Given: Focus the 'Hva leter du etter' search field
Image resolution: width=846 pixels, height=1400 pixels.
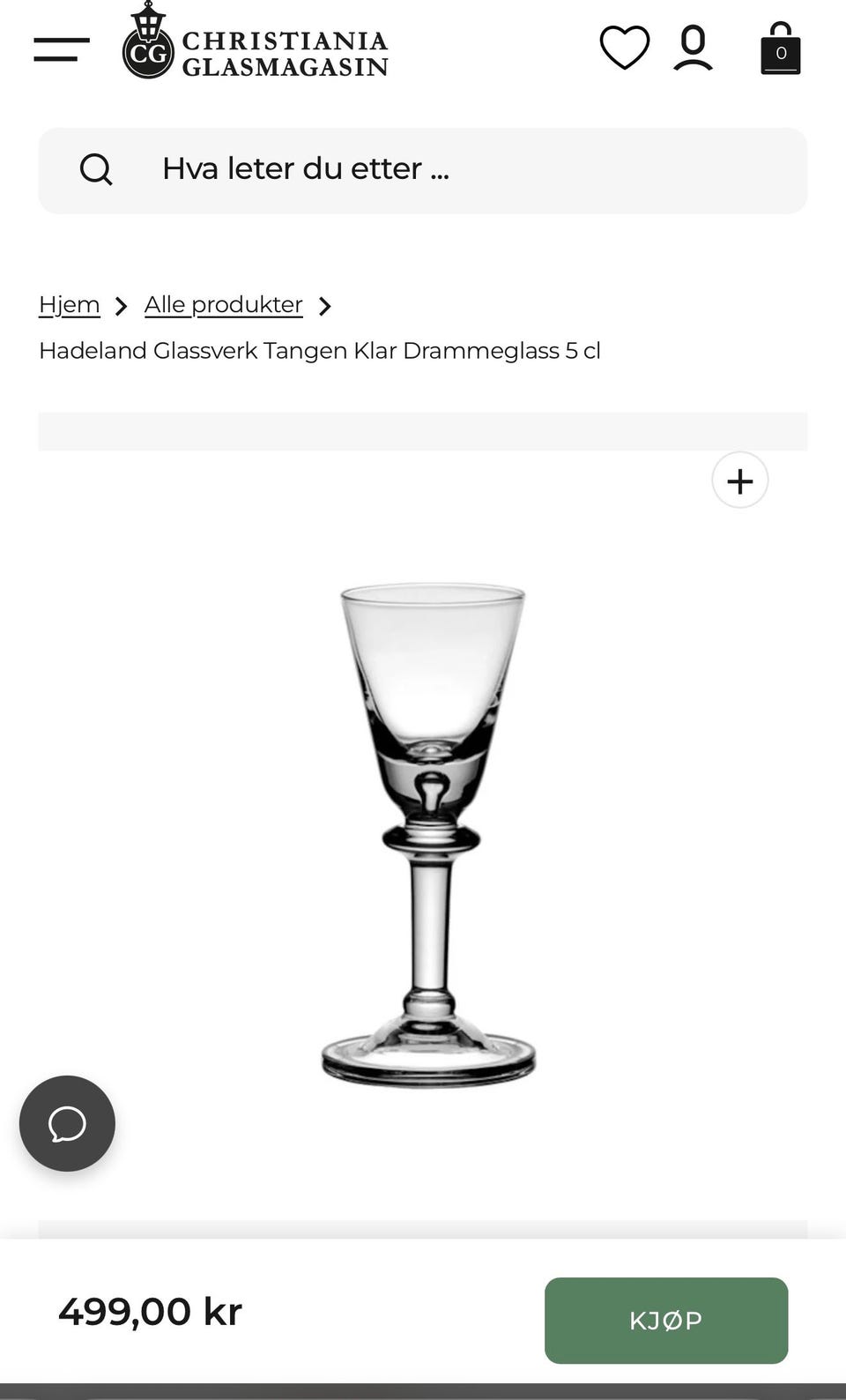Looking at the screenshot, I should (x=423, y=170).
